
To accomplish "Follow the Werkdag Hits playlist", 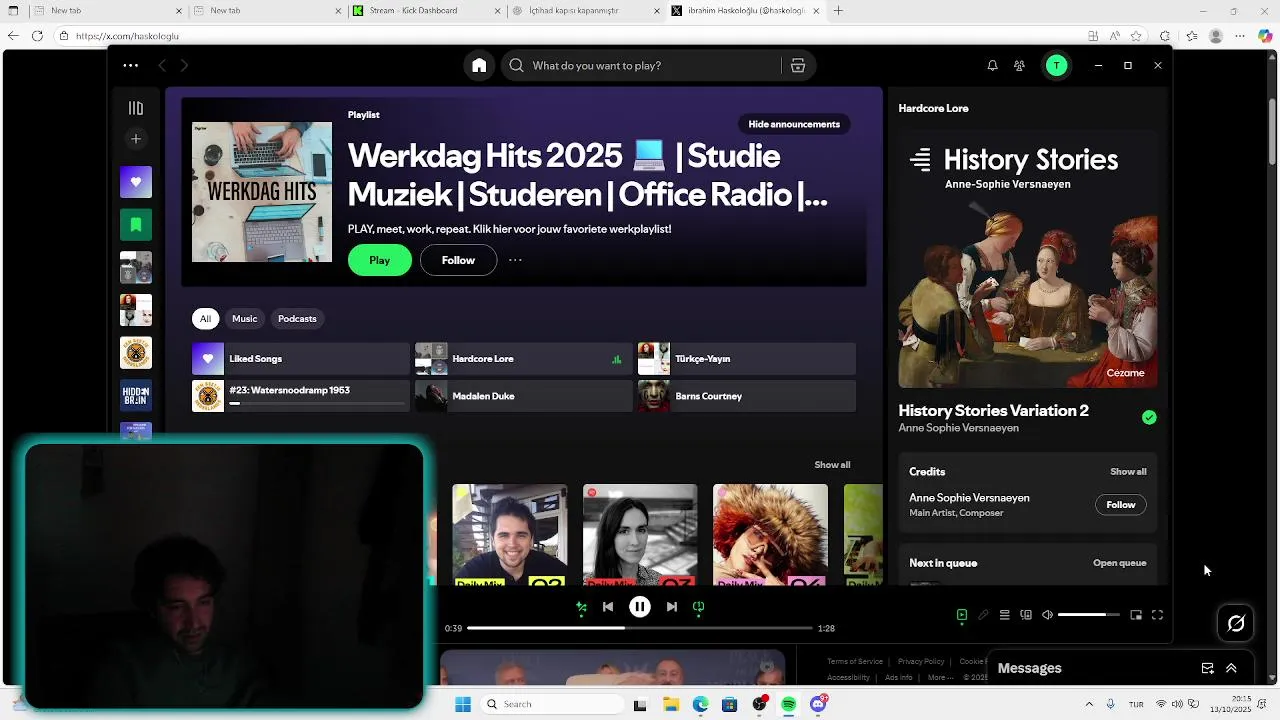I will pos(458,260).
